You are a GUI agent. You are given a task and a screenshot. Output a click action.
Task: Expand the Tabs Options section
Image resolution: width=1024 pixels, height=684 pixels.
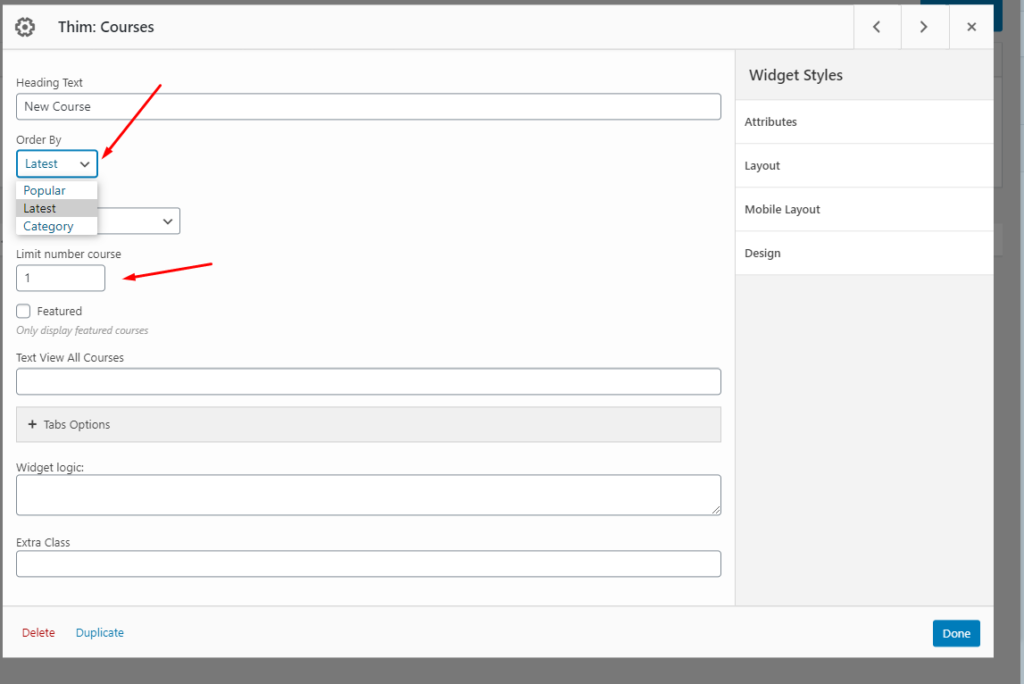(368, 425)
